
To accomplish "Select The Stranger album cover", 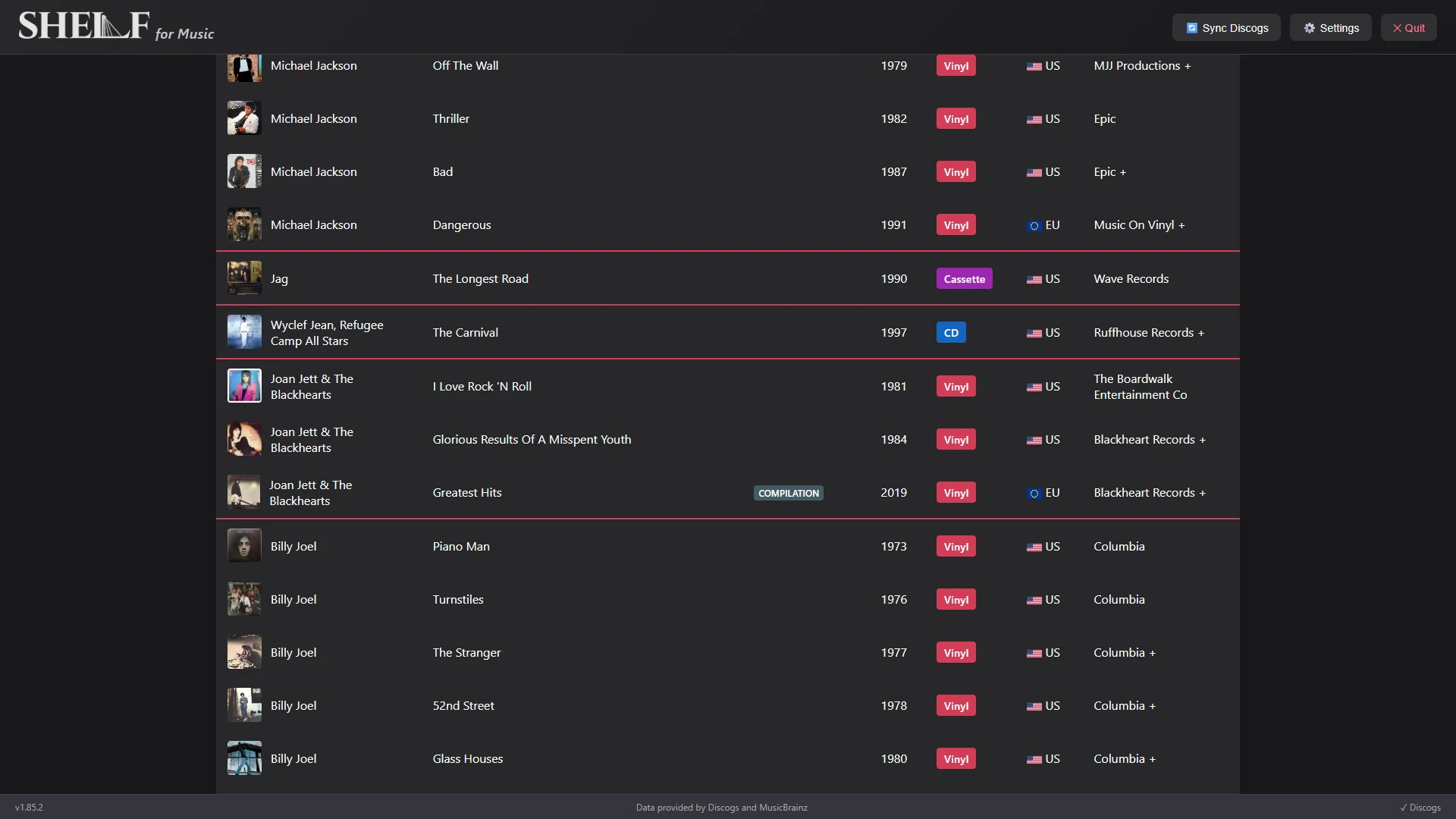I will click(244, 652).
